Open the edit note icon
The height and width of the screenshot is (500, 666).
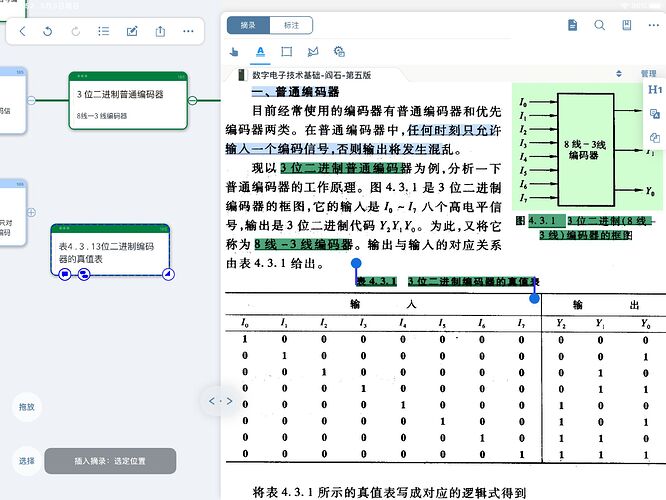point(132,31)
